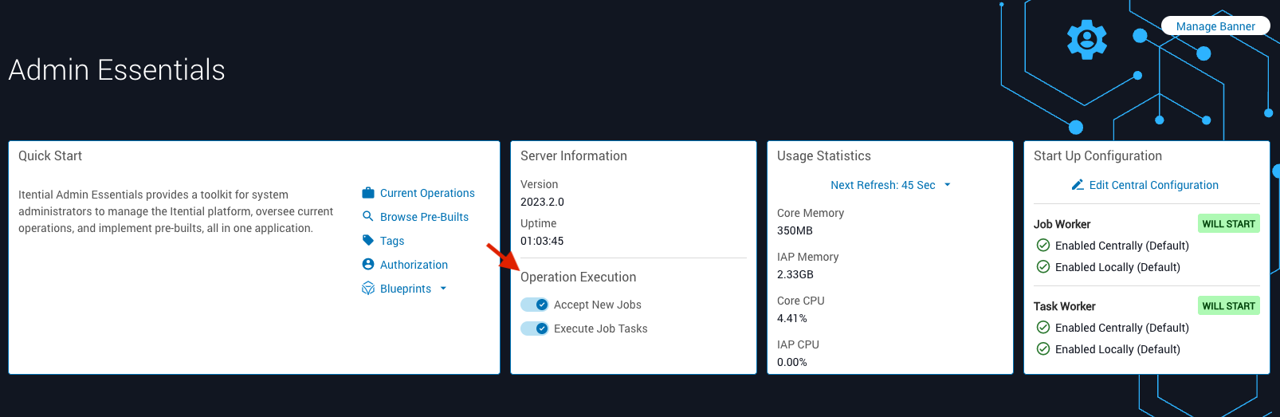Toggle the Accept New Jobs switch
This screenshot has height=417, width=1280.
(x=535, y=304)
